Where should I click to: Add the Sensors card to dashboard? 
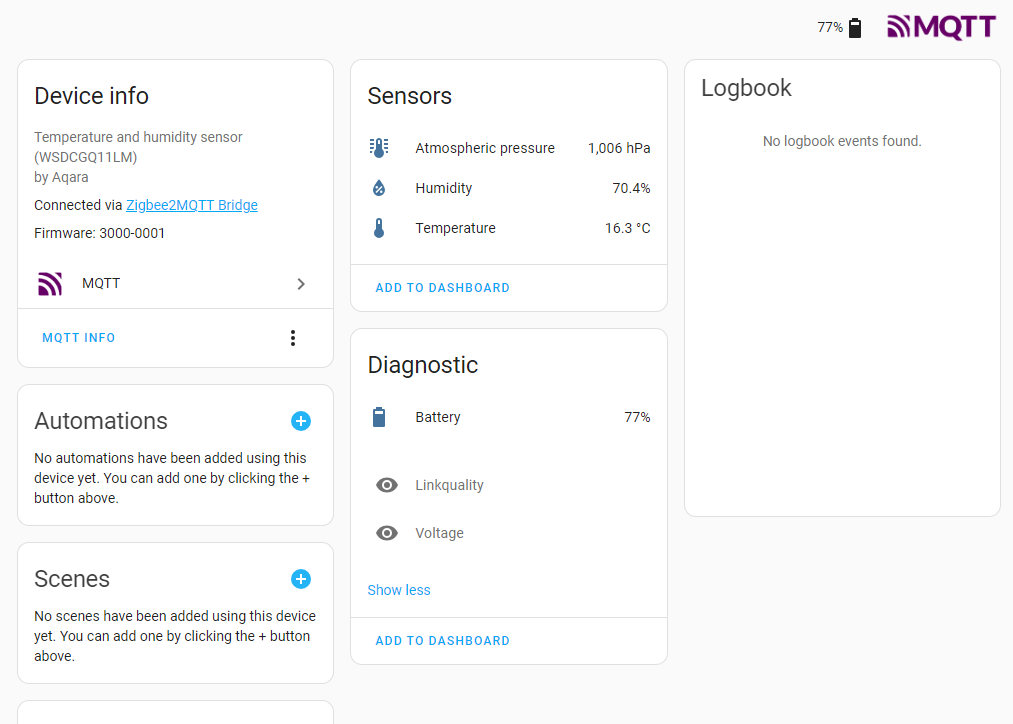pyautogui.click(x=442, y=288)
